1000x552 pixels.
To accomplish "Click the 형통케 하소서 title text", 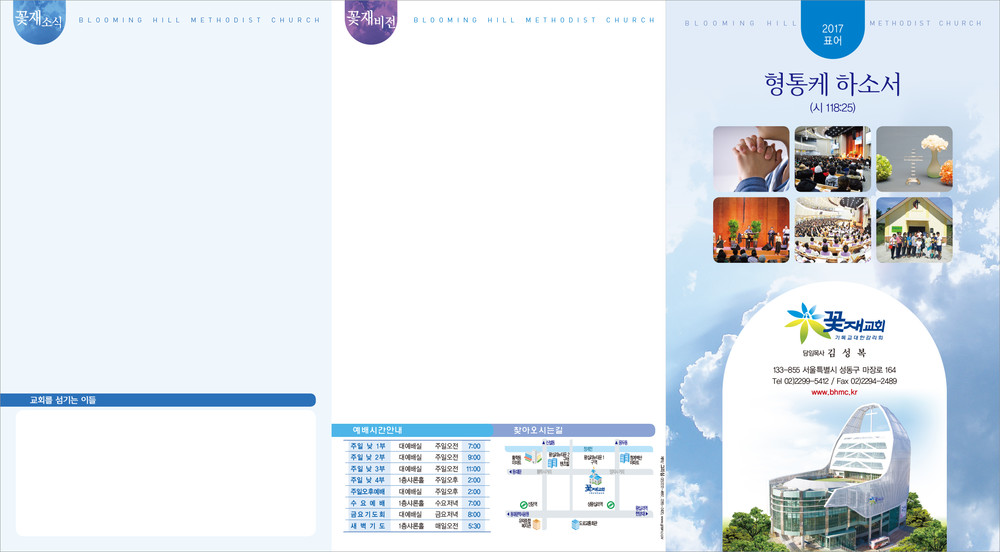I will tap(832, 84).
